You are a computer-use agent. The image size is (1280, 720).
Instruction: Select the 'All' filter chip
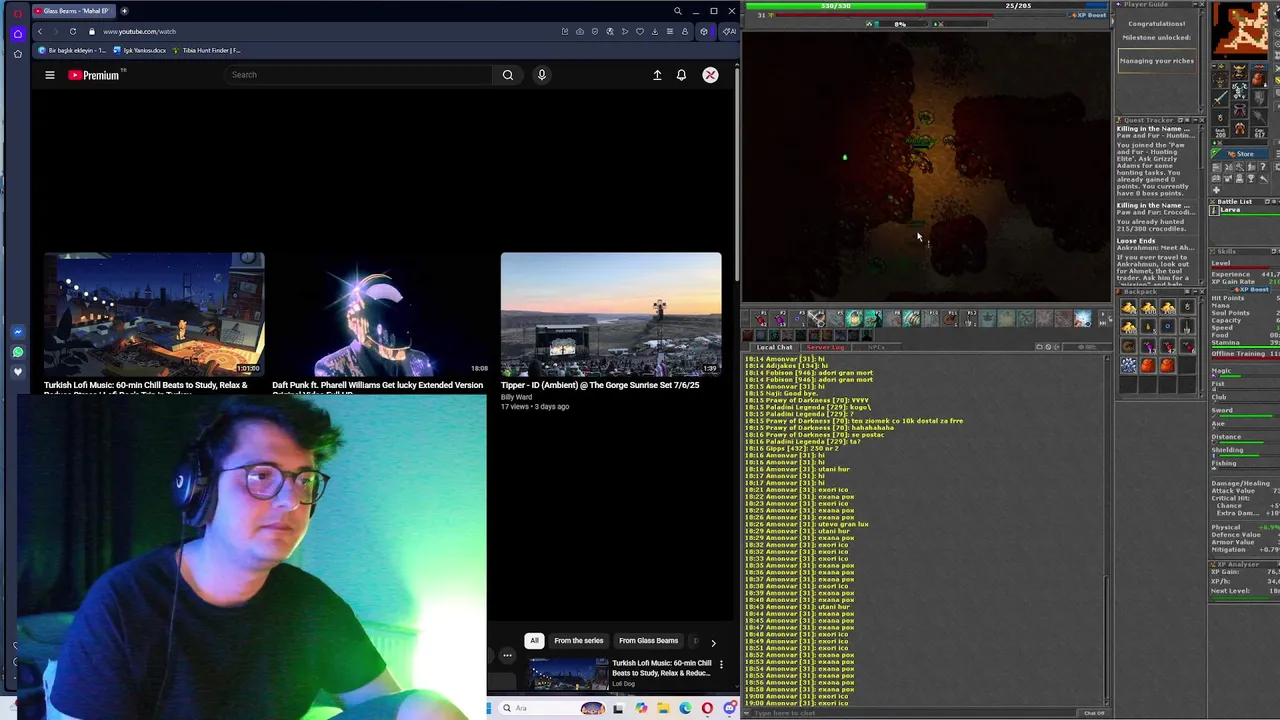point(534,641)
